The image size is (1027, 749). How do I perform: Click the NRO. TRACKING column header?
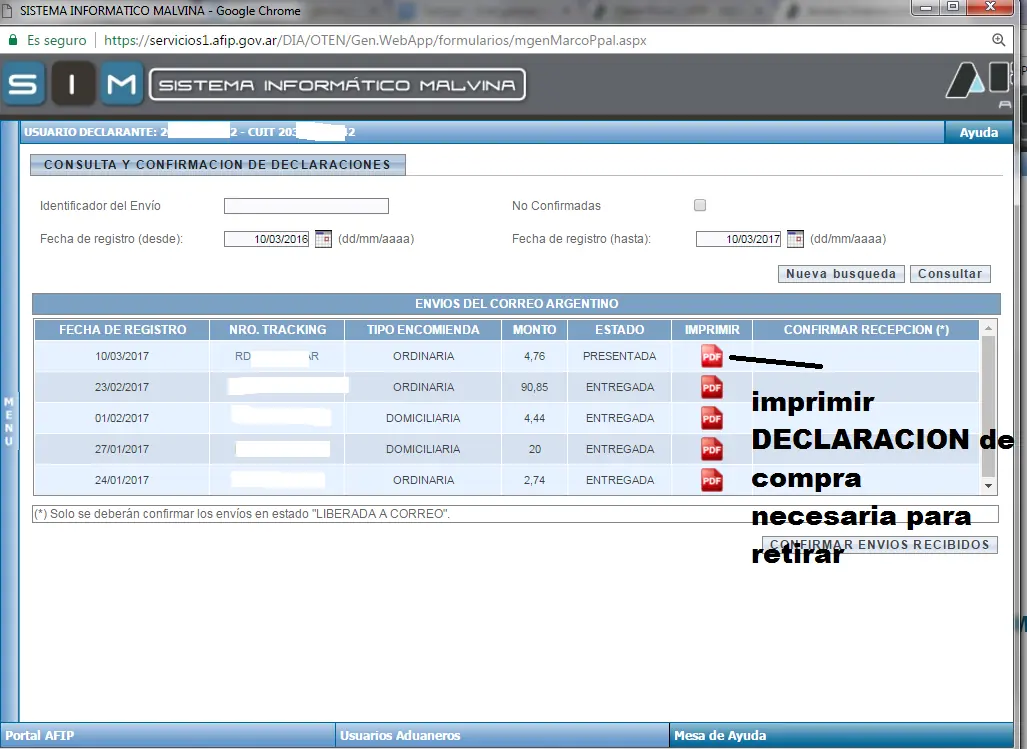point(278,330)
